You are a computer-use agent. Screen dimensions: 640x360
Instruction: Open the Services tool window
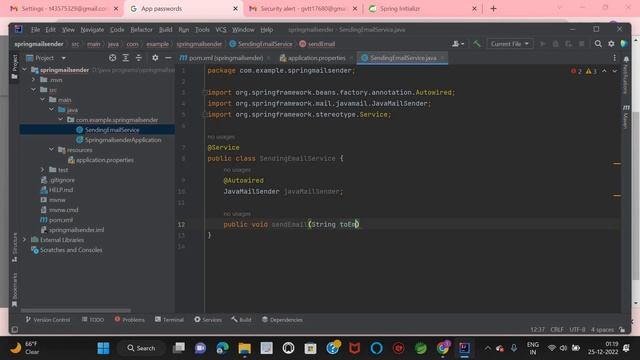(x=208, y=320)
